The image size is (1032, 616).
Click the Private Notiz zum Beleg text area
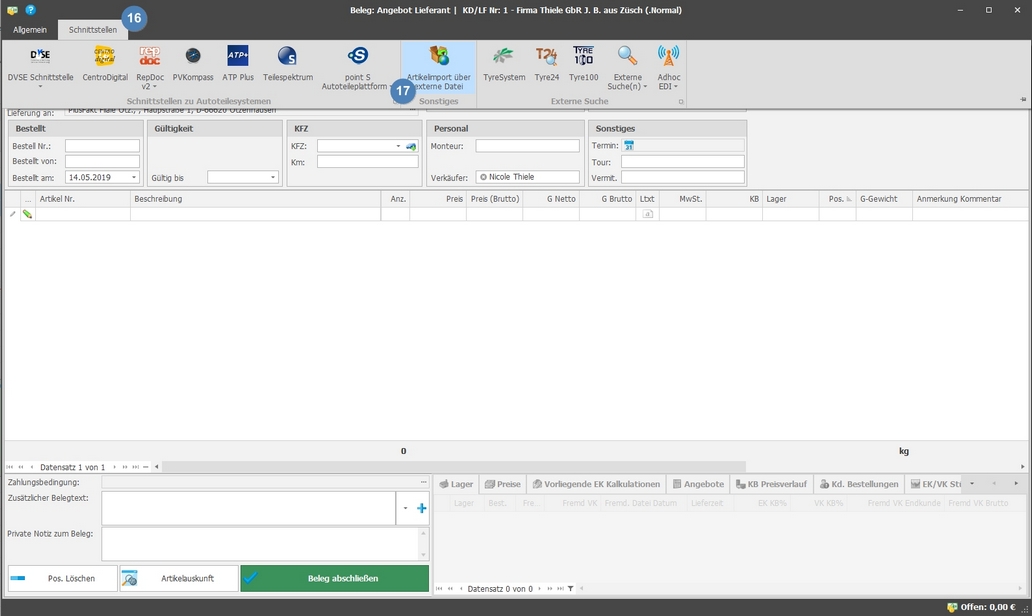(260, 544)
